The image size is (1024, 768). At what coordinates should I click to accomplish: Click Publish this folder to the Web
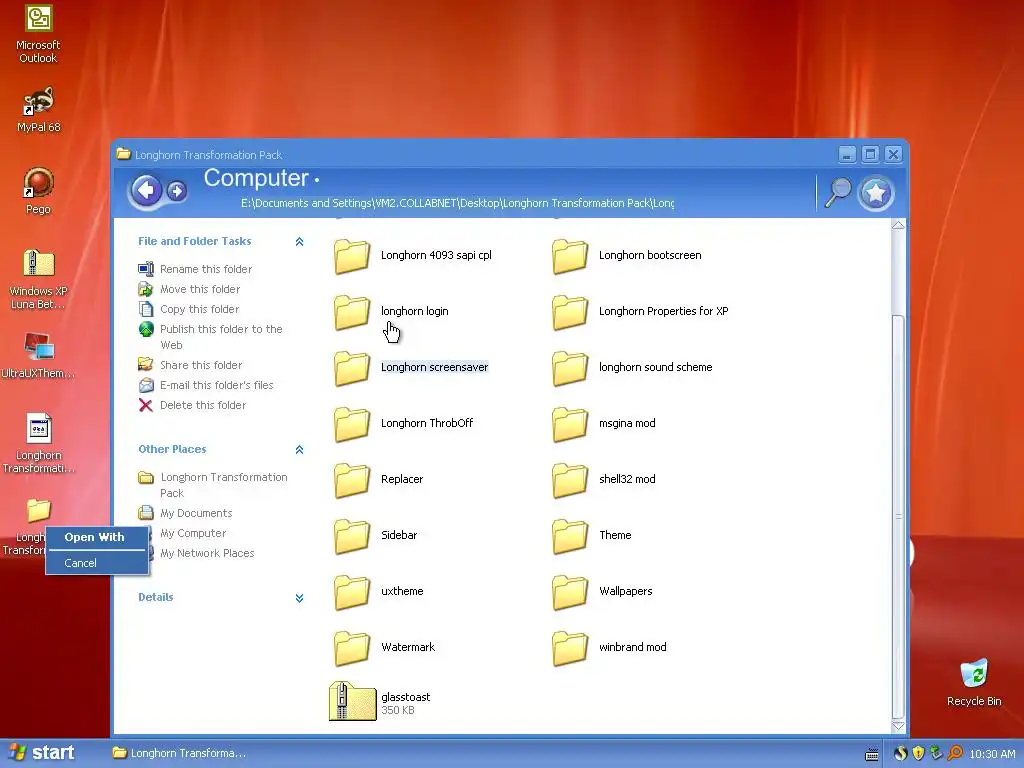click(221, 337)
